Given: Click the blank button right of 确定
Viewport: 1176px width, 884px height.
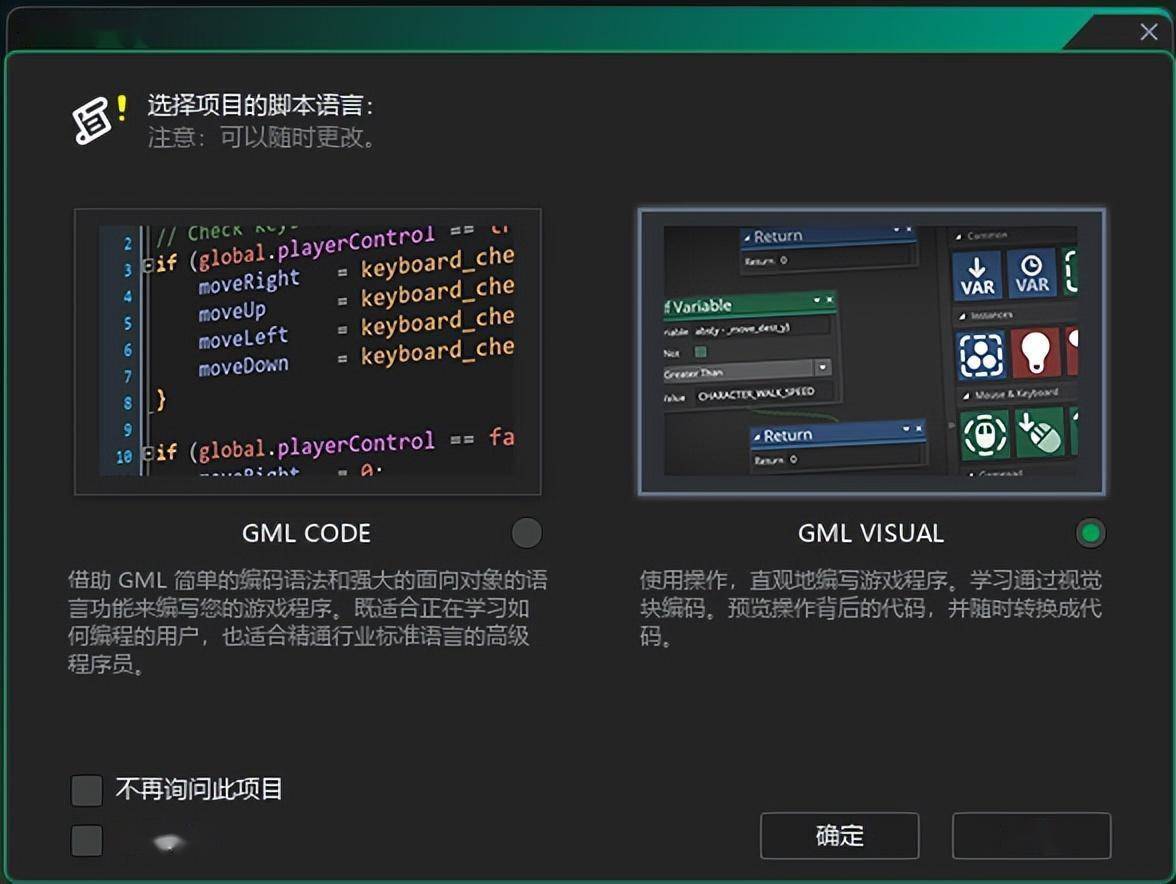Looking at the screenshot, I should click(x=1031, y=836).
